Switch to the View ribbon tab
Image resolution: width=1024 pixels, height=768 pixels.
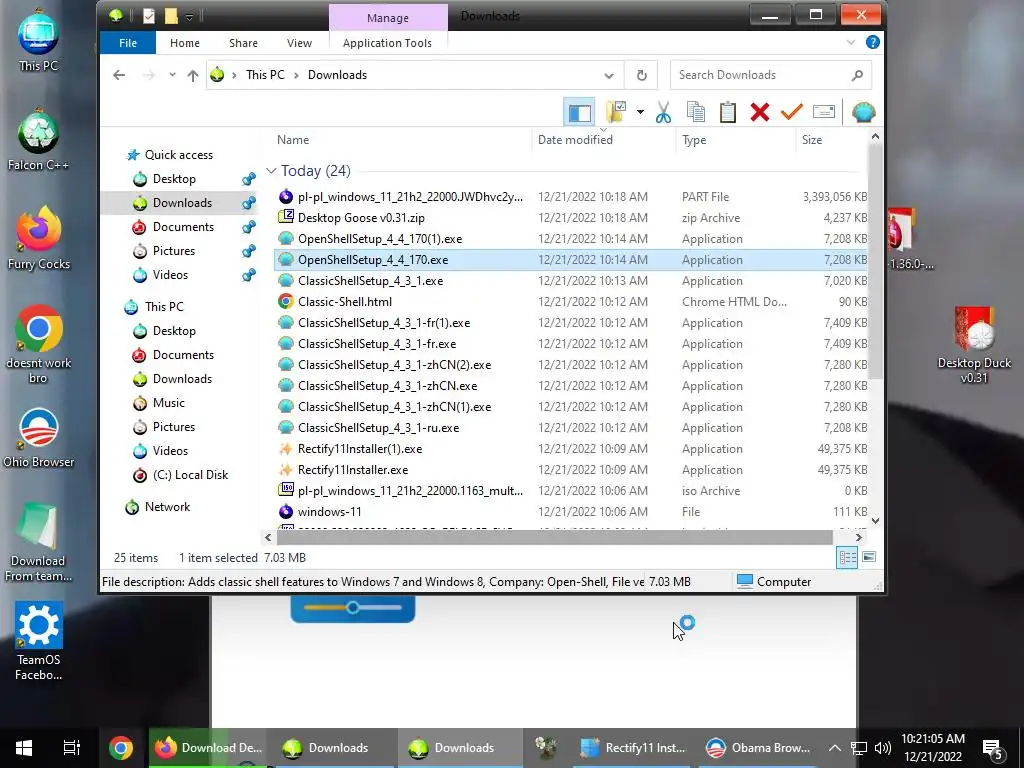(299, 43)
